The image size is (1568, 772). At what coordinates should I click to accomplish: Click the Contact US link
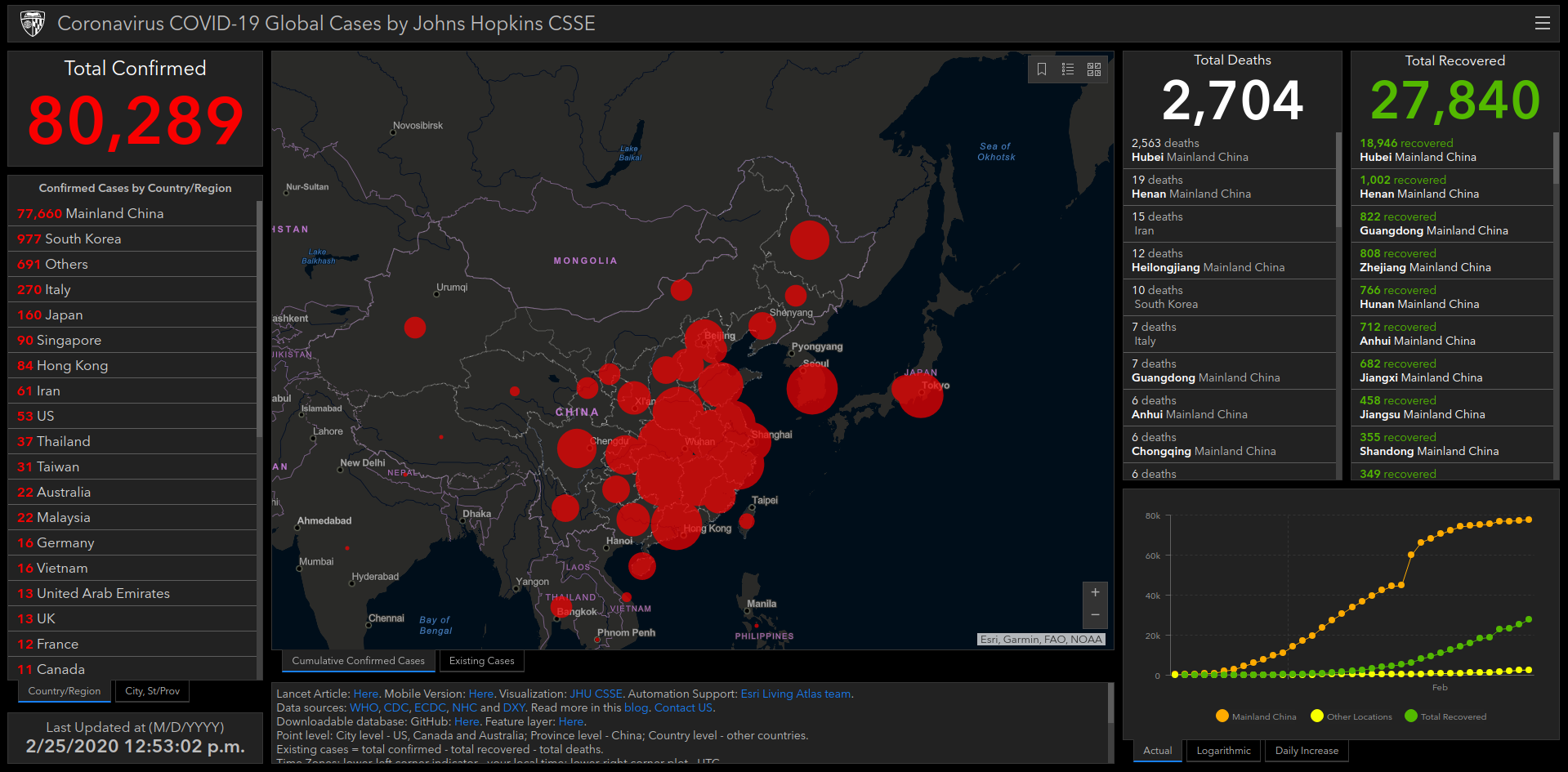[683, 707]
